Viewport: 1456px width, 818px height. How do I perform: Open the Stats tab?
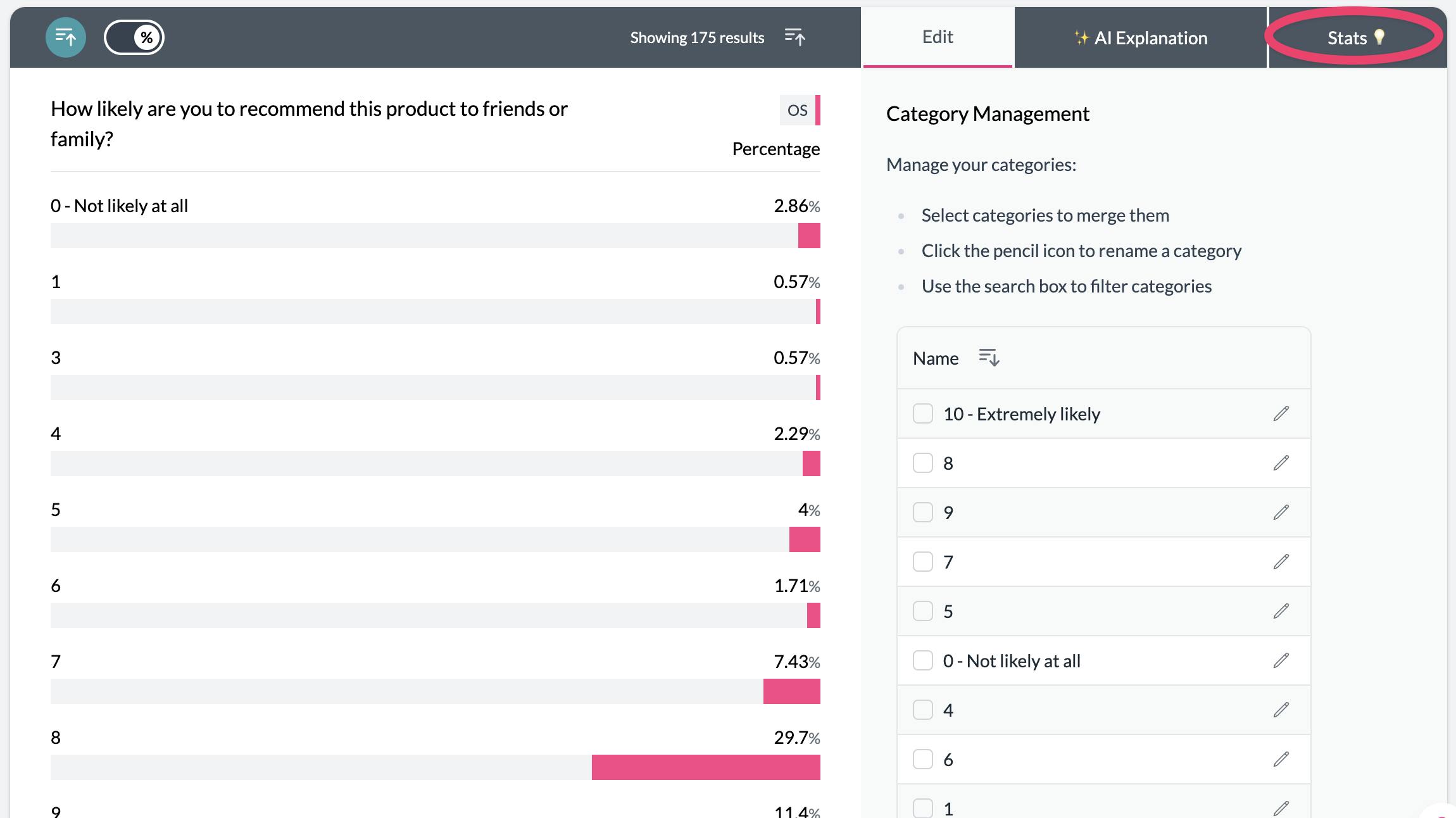click(x=1355, y=38)
